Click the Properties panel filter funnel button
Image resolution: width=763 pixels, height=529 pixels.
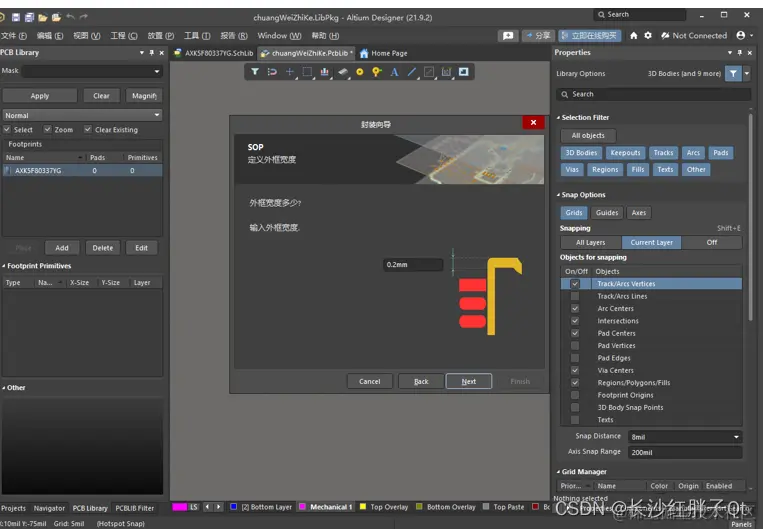point(733,73)
